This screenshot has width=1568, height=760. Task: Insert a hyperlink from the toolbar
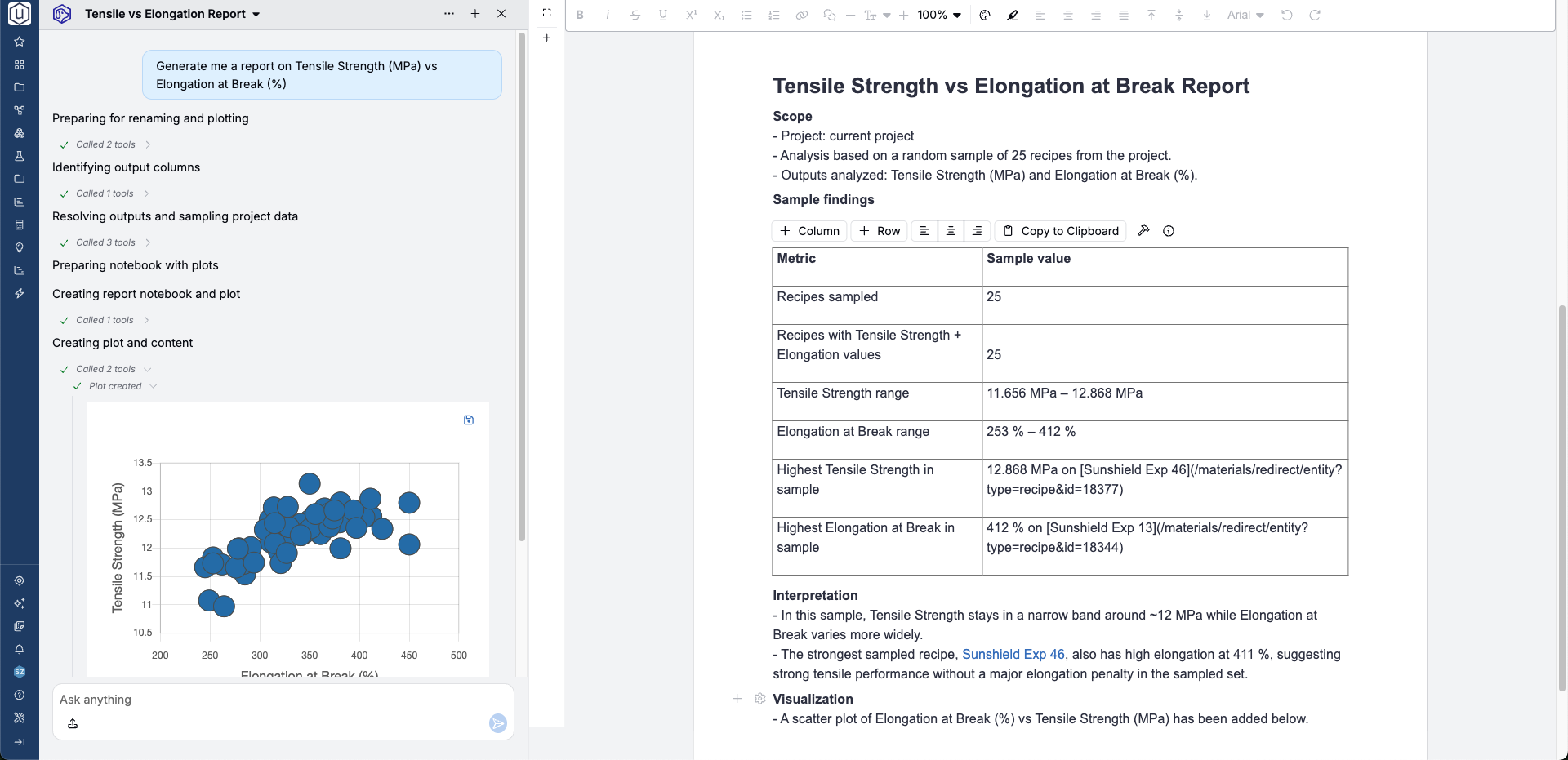tap(802, 15)
